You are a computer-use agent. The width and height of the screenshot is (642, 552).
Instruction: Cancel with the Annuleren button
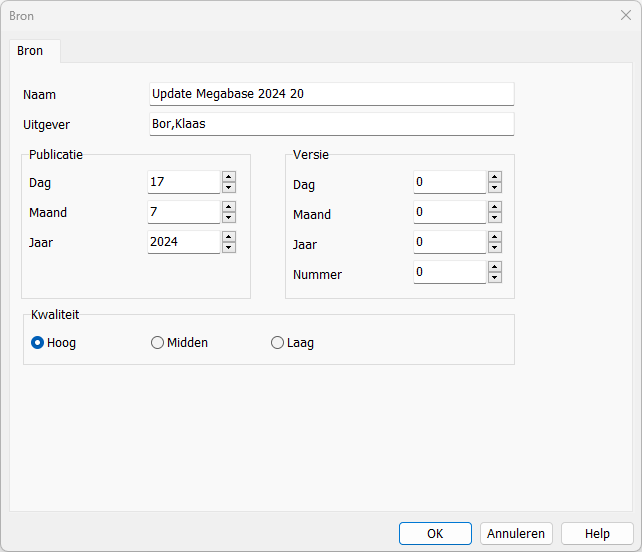coord(516,534)
